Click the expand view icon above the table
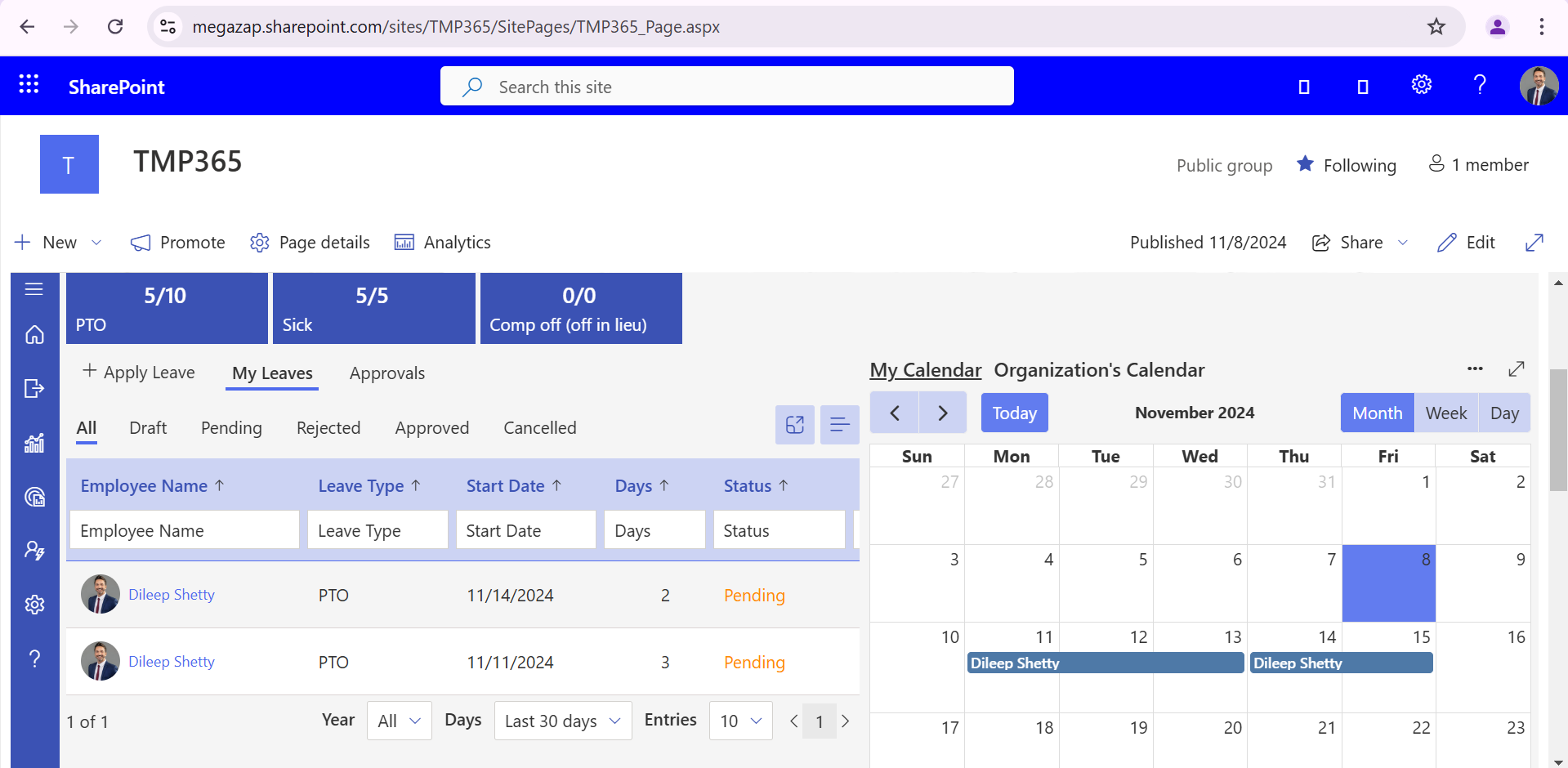This screenshot has height=768, width=1568. click(x=795, y=425)
